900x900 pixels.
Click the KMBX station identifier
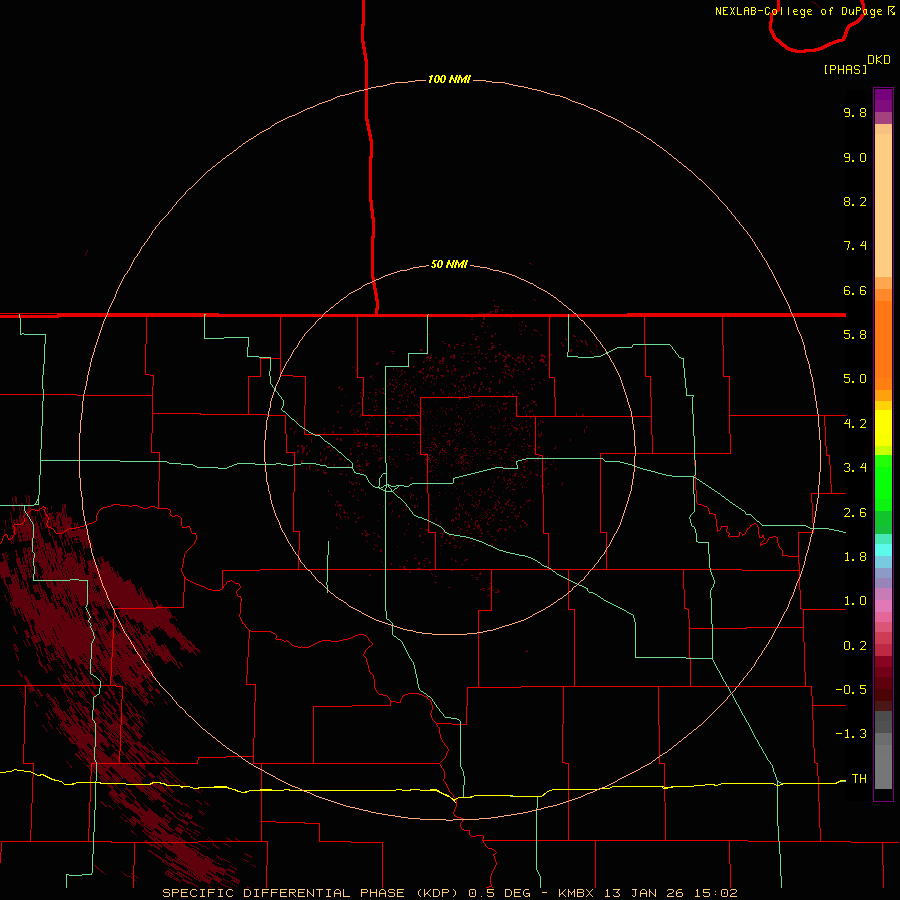[576, 893]
